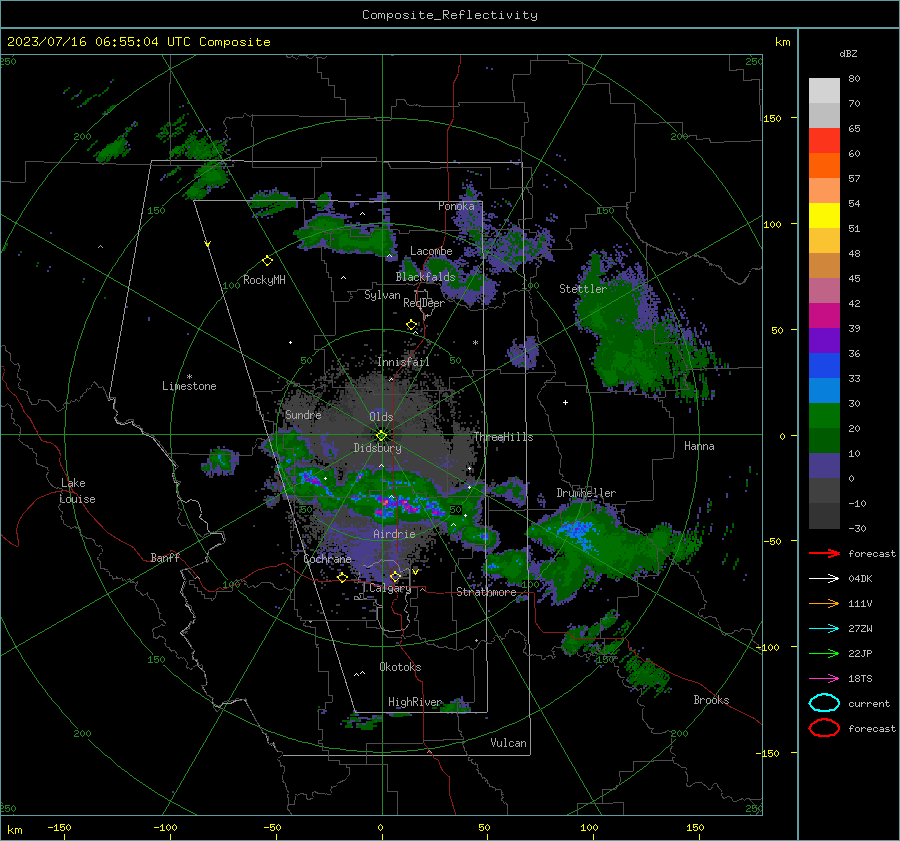
Task: Click the red forecast ellipse in legend
Action: (x=824, y=728)
